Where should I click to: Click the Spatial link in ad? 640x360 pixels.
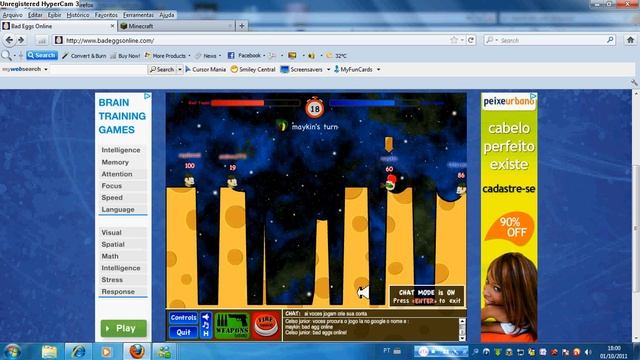113,244
